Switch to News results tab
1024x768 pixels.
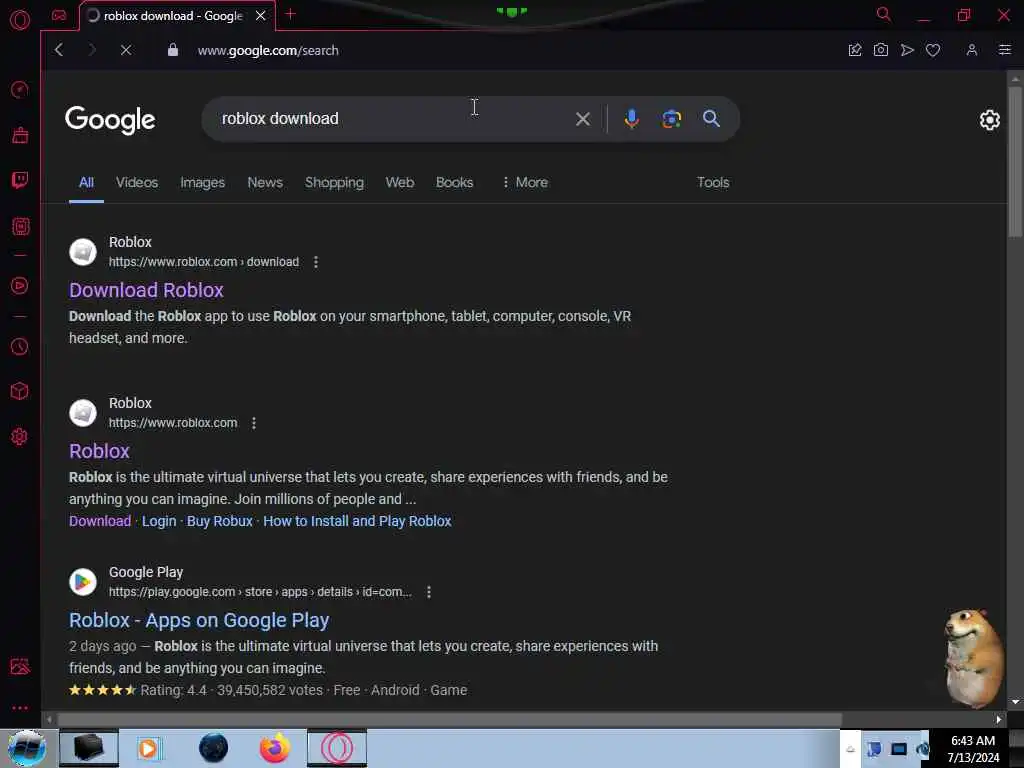pos(264,182)
